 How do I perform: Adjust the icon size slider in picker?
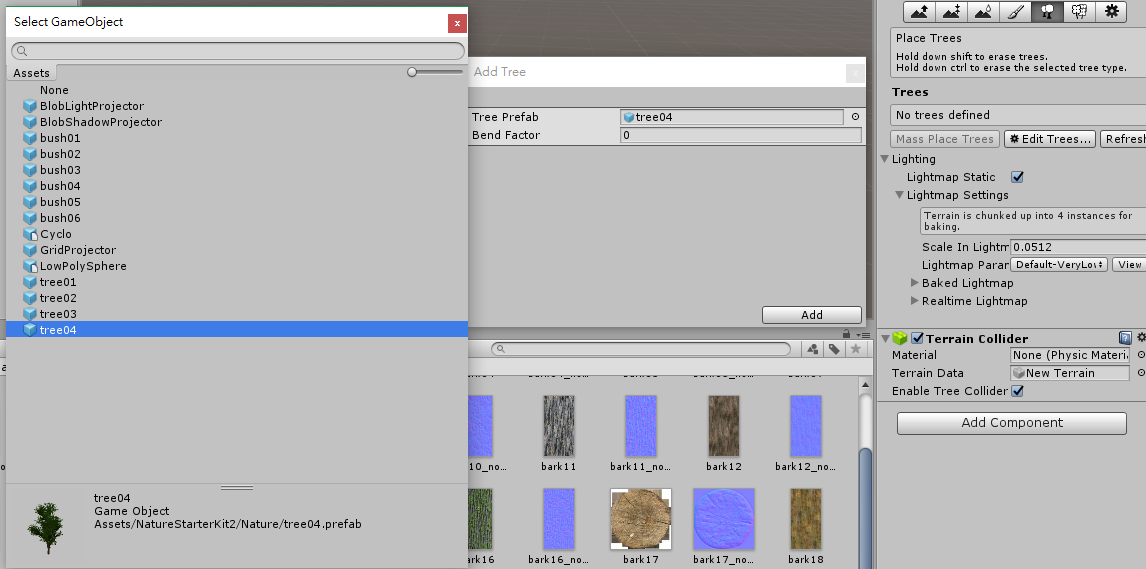pyautogui.click(x=413, y=72)
